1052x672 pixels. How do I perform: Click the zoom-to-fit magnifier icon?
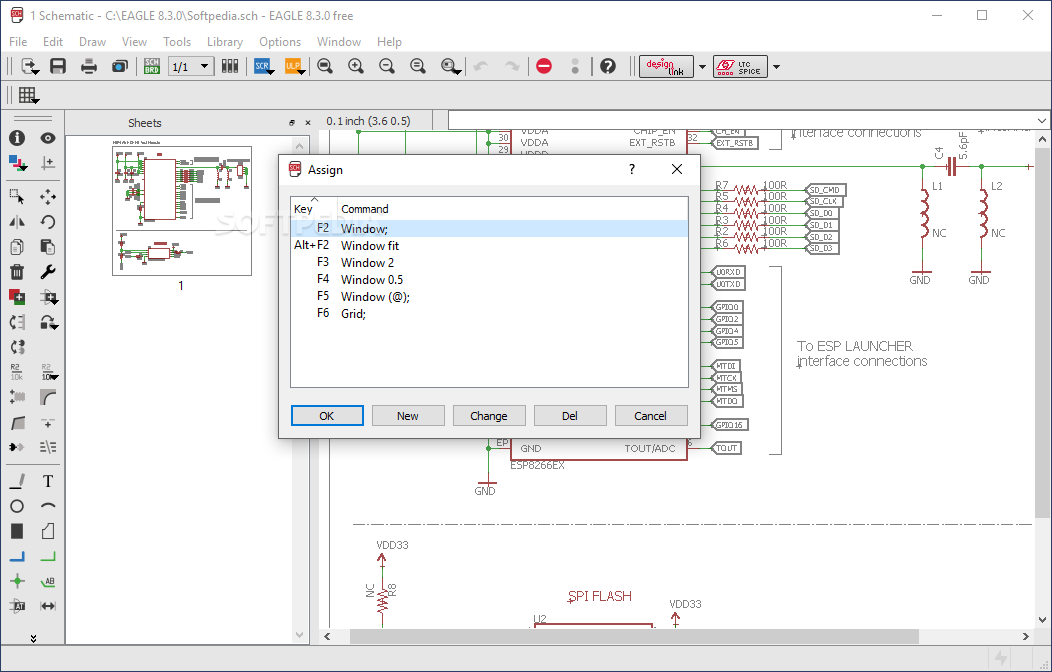point(325,66)
